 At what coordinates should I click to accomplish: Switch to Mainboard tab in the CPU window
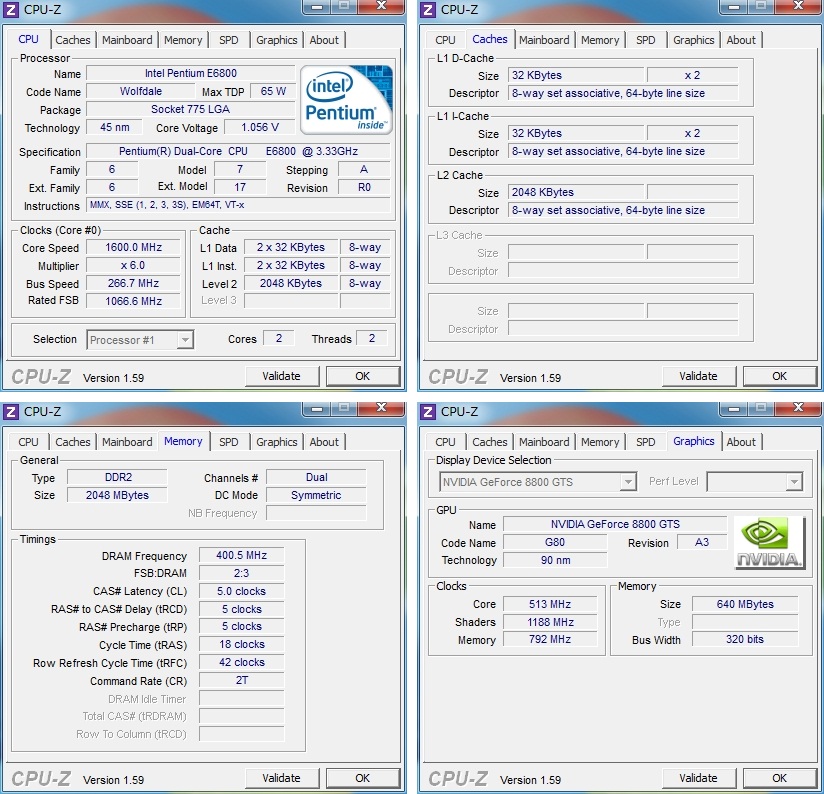point(127,40)
